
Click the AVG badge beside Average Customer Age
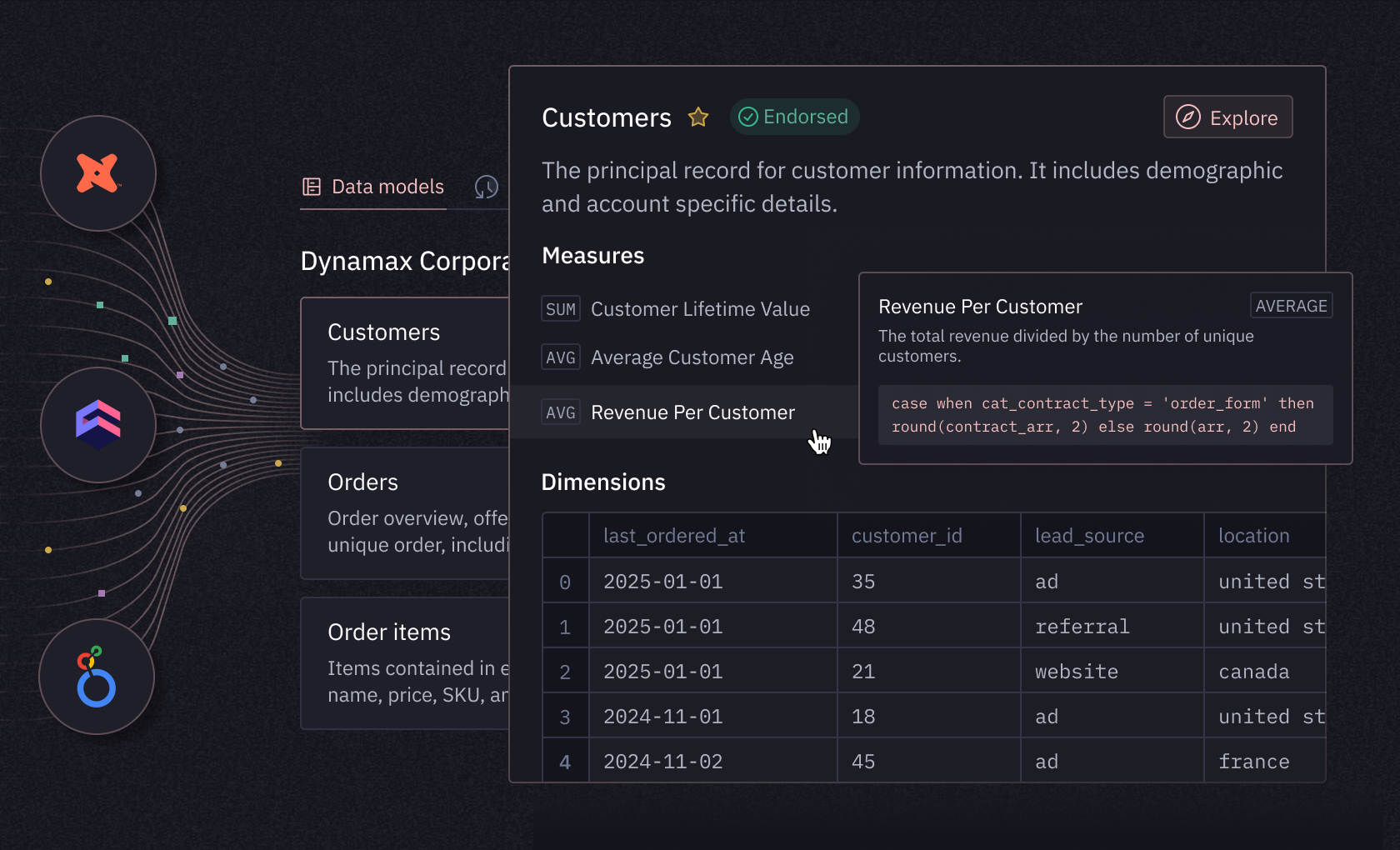561,357
